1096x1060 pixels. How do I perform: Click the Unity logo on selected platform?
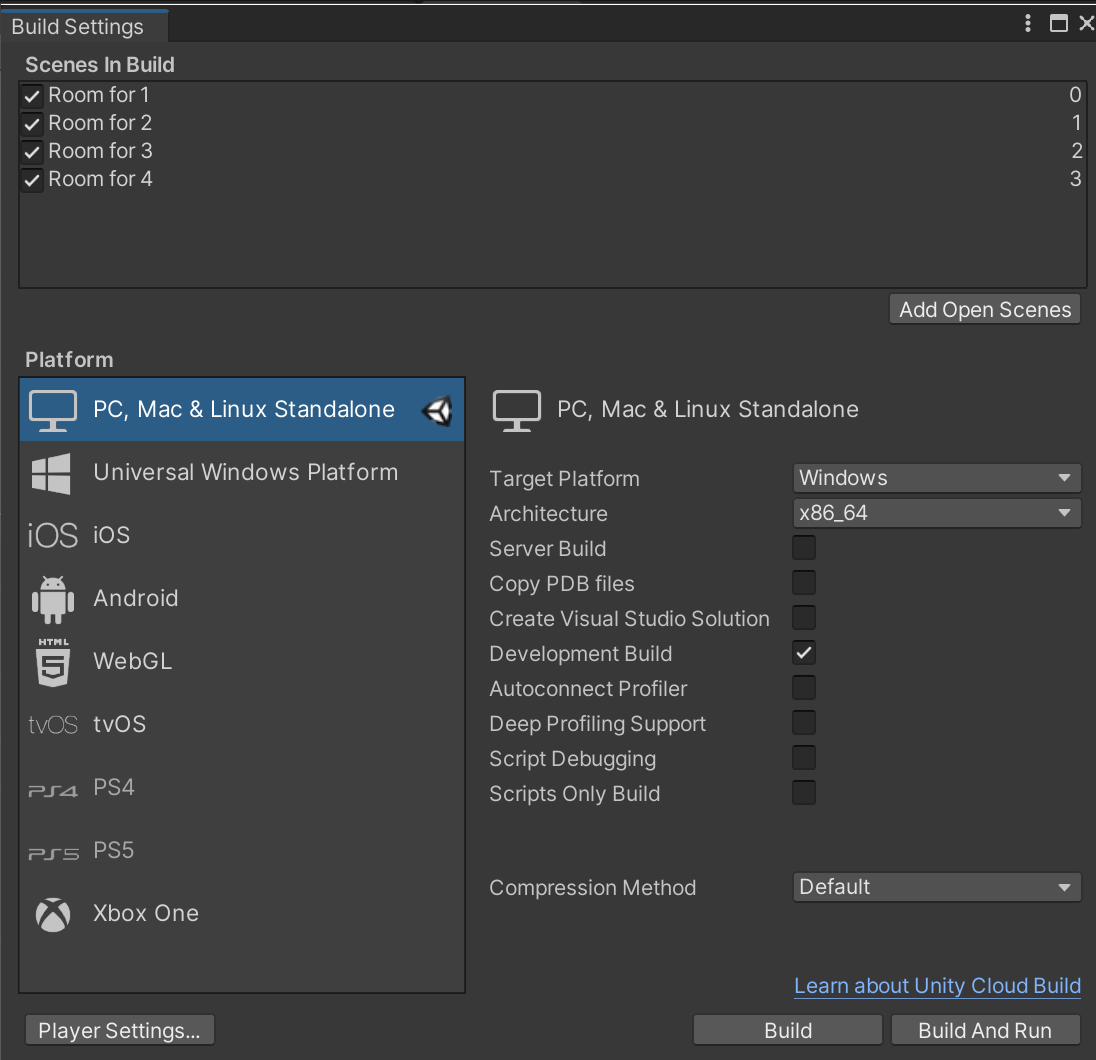(438, 410)
